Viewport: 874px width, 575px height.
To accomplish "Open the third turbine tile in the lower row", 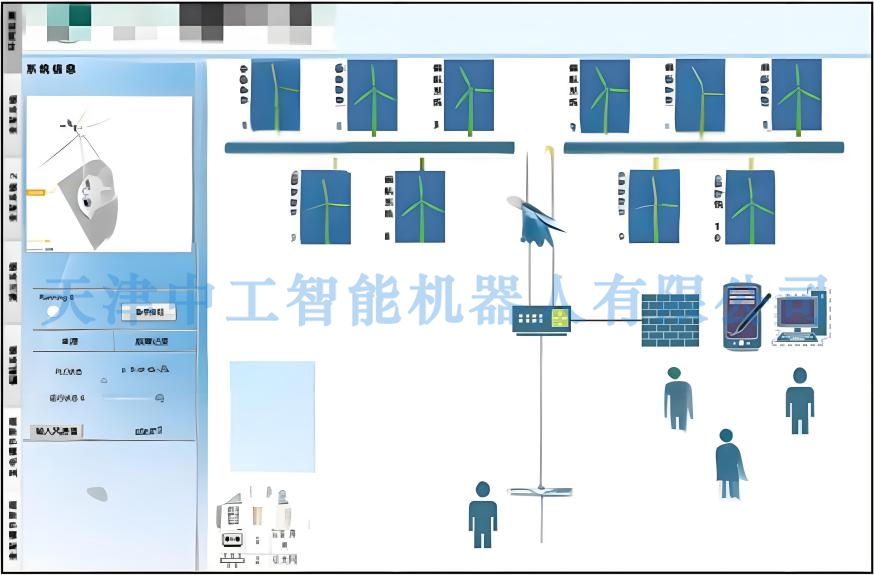I will click(x=654, y=206).
